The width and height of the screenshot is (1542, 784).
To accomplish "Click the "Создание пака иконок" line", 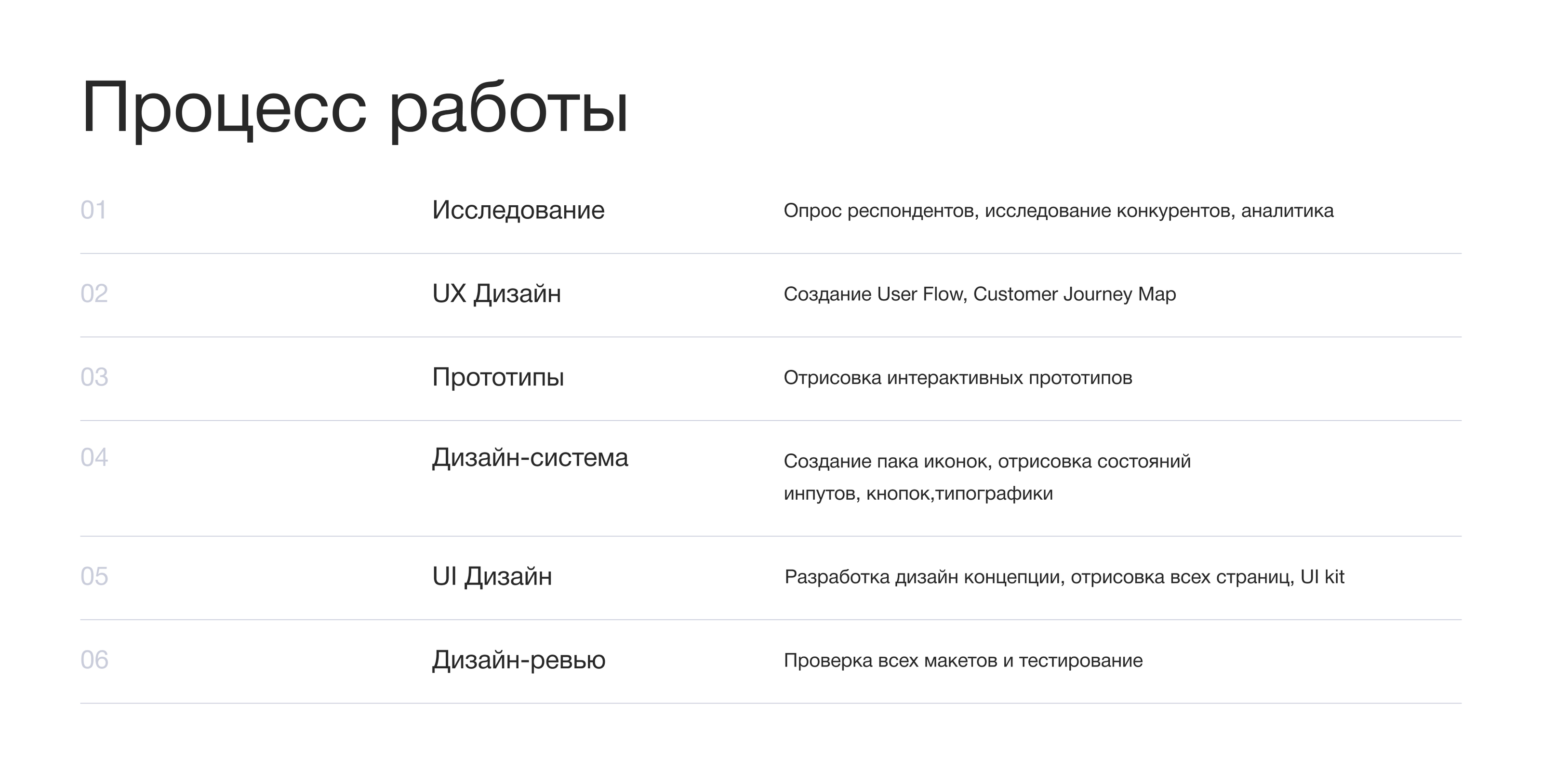I will (987, 461).
